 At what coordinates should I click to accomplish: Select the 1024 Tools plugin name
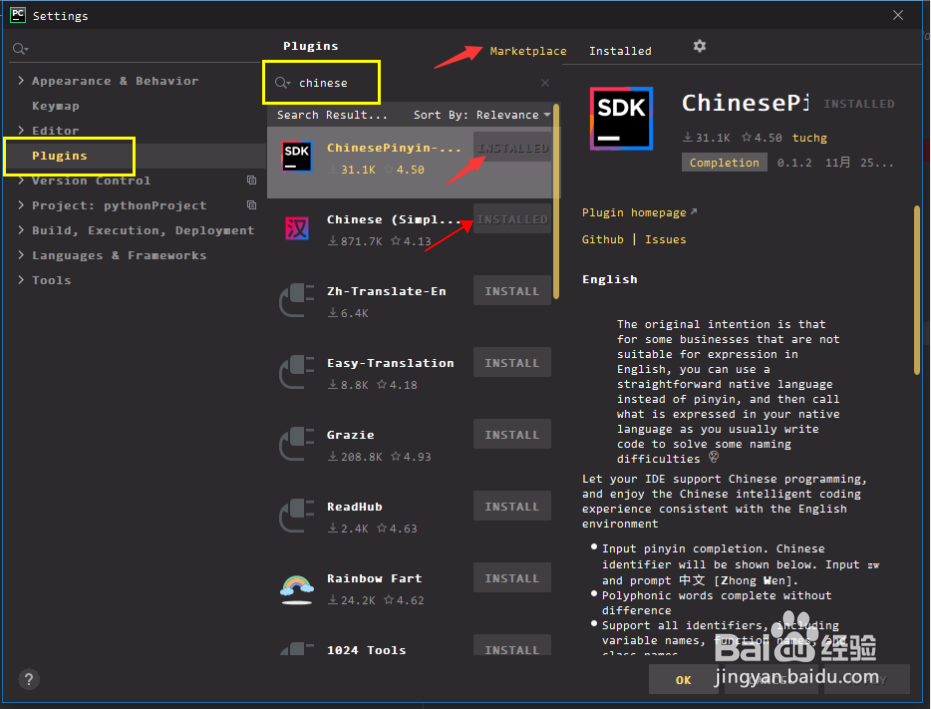pyautogui.click(x=366, y=650)
